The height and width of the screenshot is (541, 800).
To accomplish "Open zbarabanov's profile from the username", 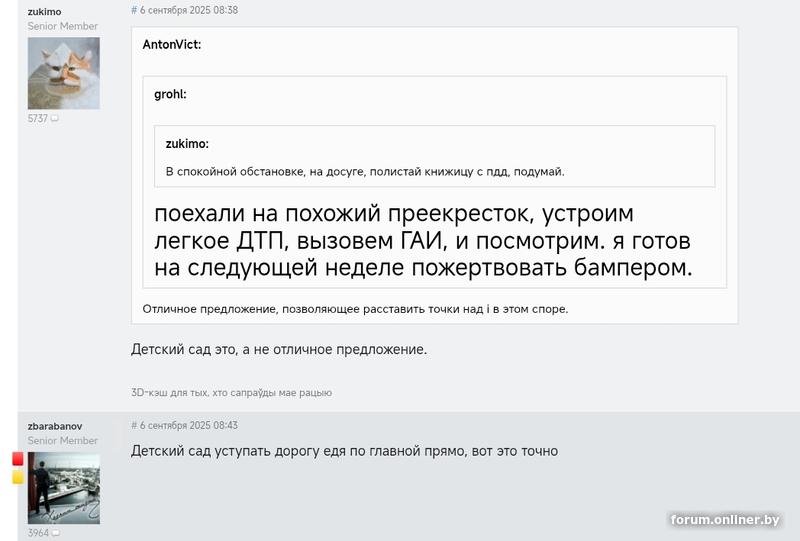I will tap(55, 426).
